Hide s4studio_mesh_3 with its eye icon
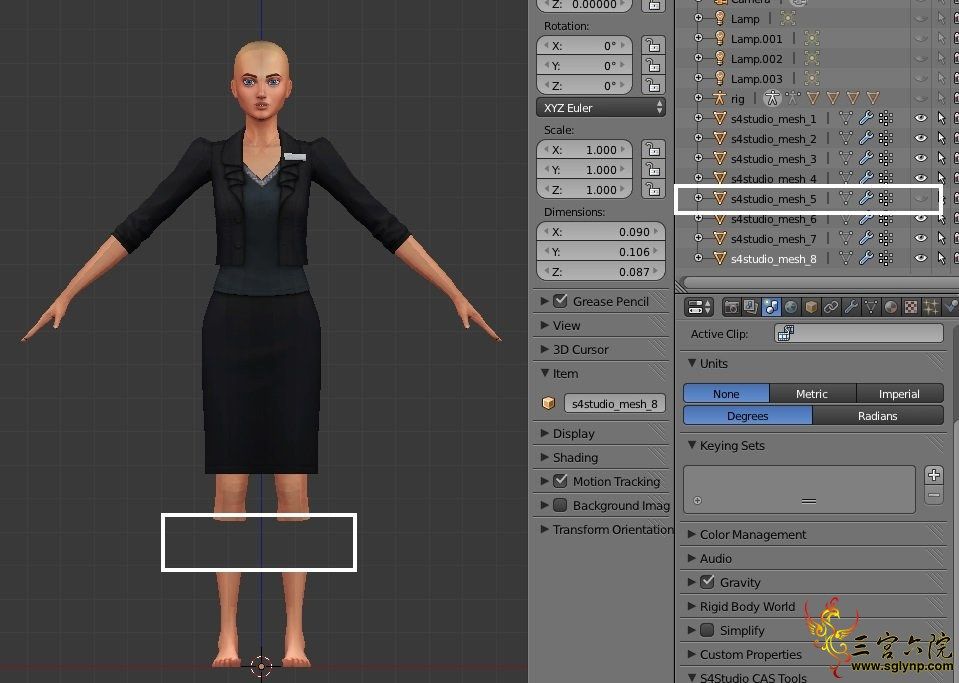Screen dimensions: 959x683 click(x=920, y=158)
